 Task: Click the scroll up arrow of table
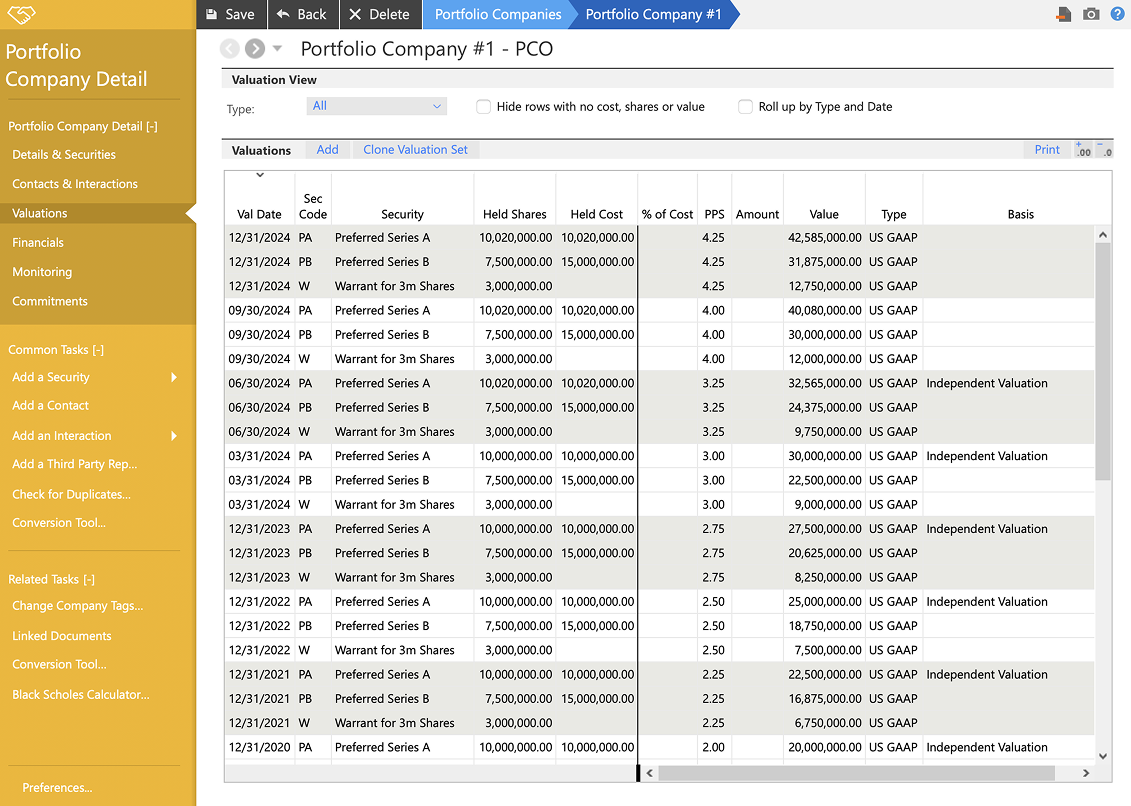pyautogui.click(x=1102, y=235)
